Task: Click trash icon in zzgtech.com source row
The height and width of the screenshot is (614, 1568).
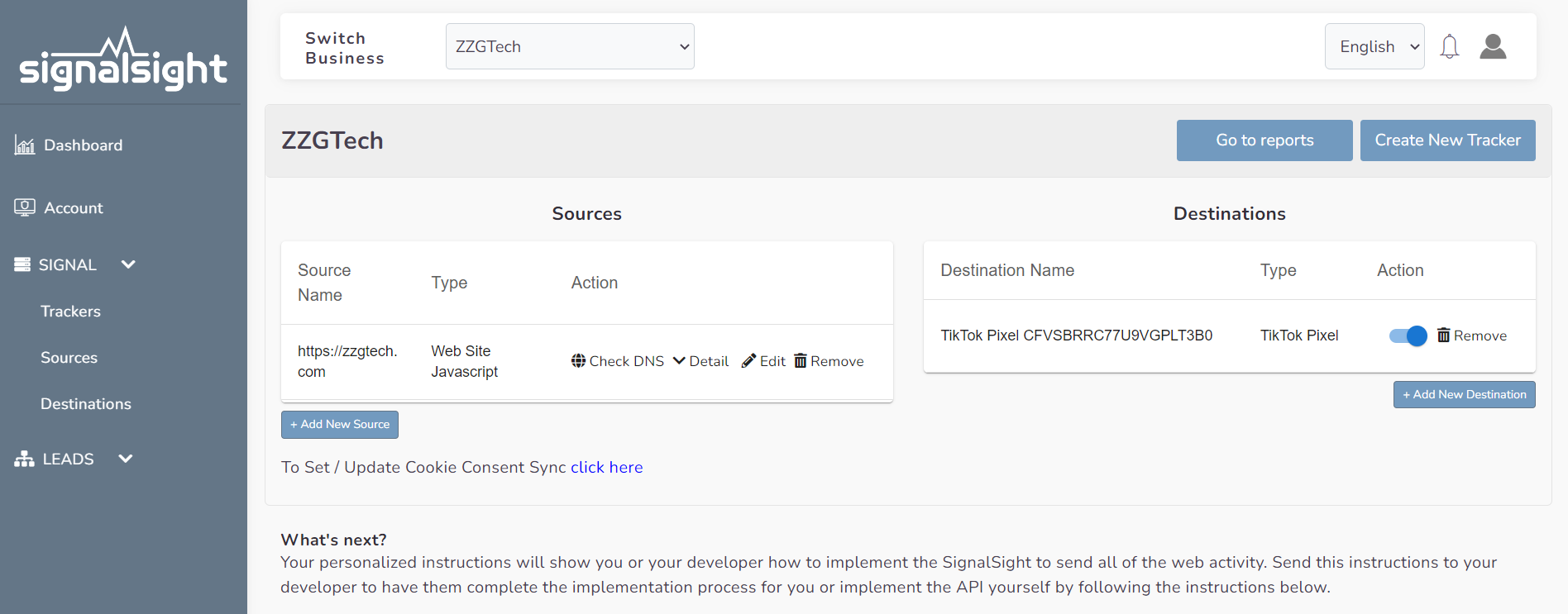Action: pyautogui.click(x=800, y=360)
